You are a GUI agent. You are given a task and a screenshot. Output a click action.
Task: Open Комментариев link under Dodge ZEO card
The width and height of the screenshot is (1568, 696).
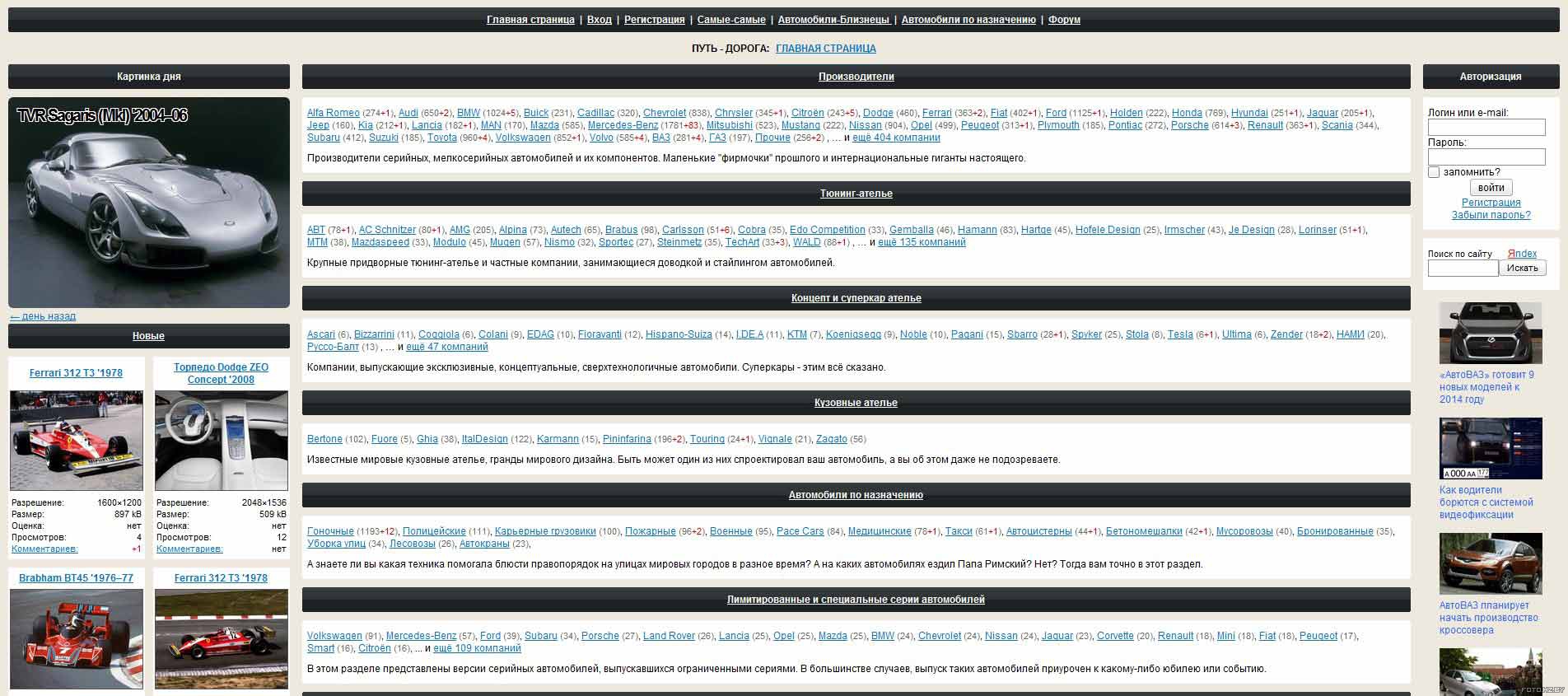189,549
